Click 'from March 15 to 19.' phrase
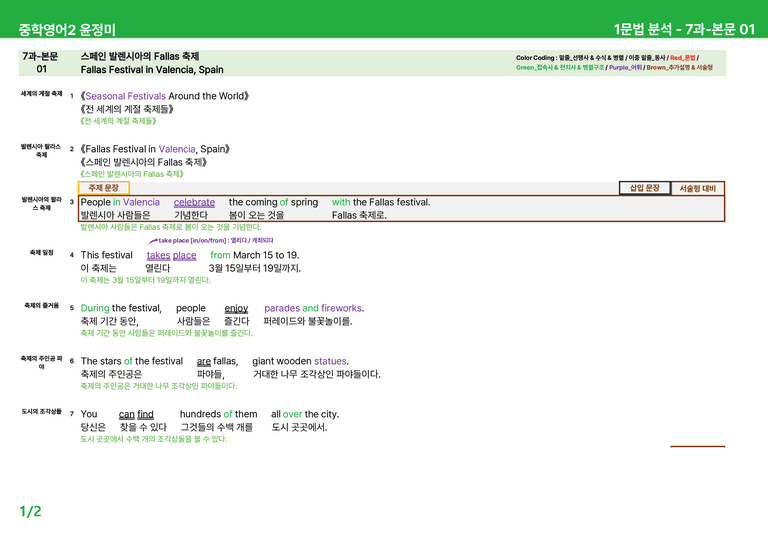 (255, 255)
